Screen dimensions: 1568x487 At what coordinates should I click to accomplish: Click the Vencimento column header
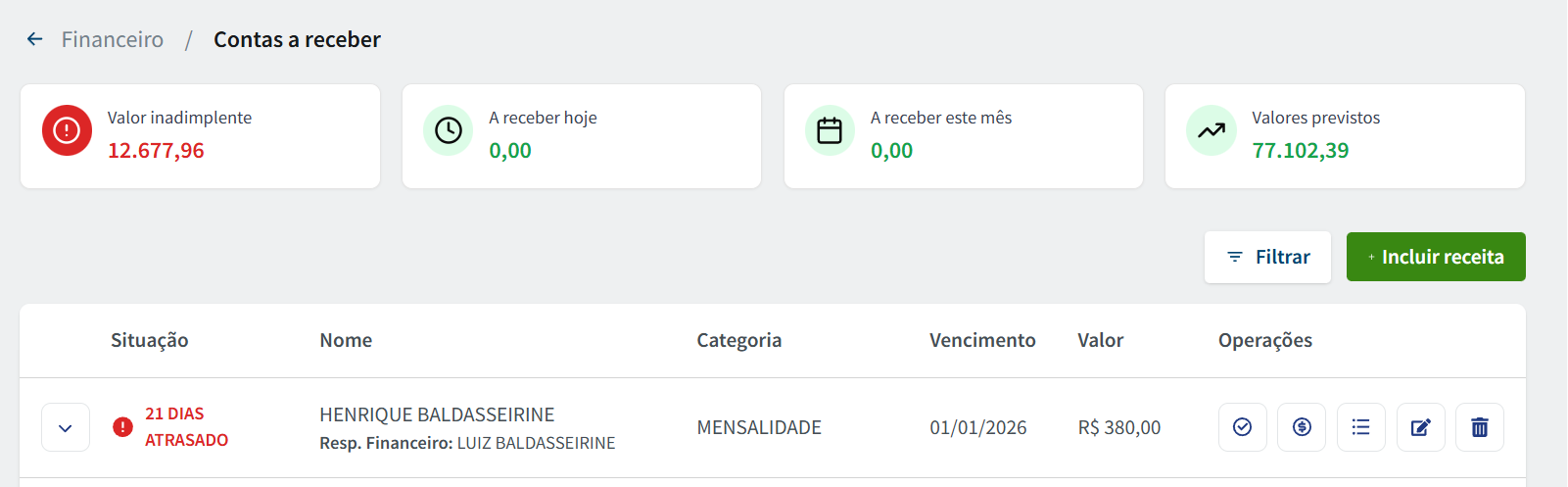pyautogui.click(x=982, y=340)
